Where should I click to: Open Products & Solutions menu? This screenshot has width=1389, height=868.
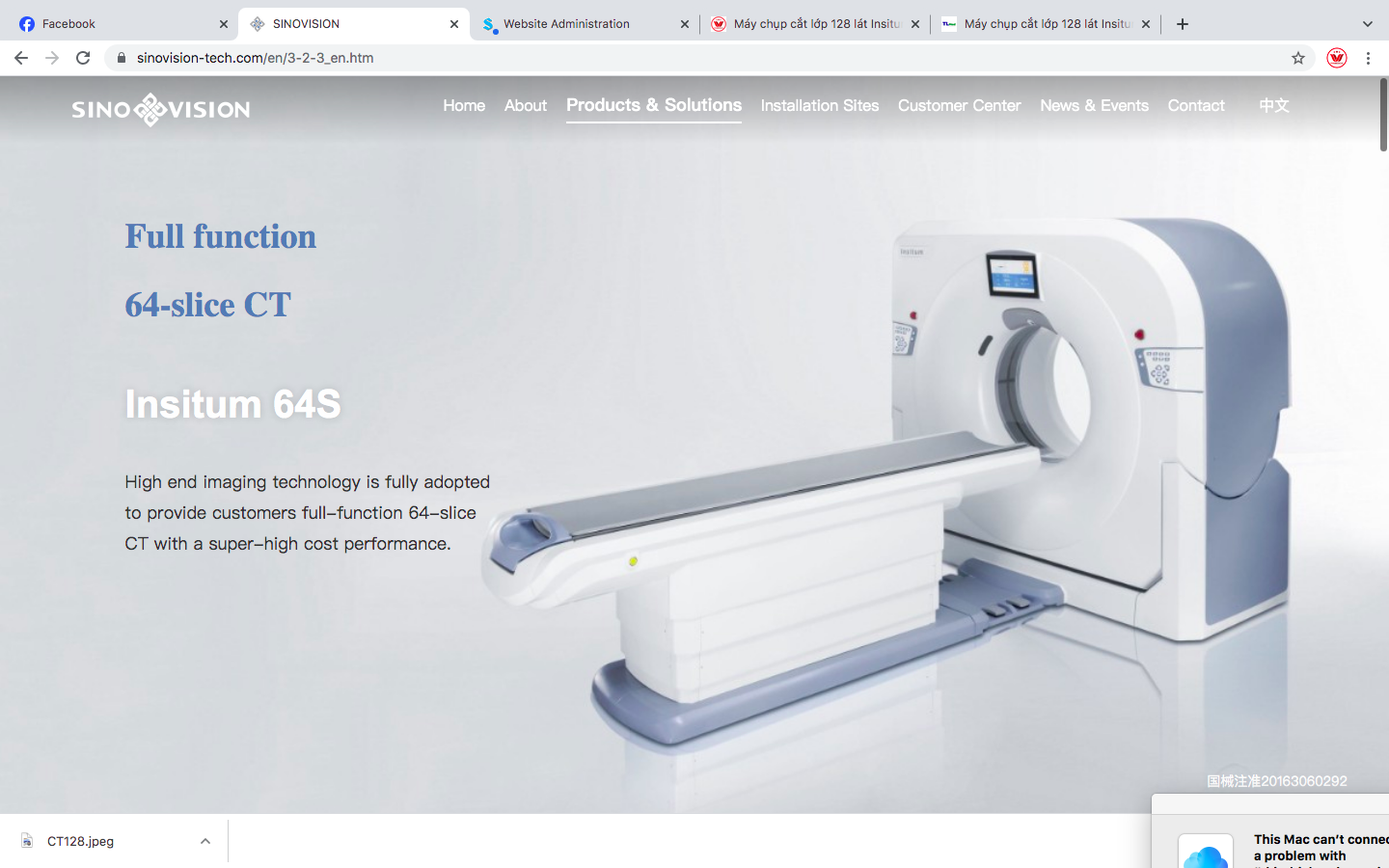click(654, 105)
